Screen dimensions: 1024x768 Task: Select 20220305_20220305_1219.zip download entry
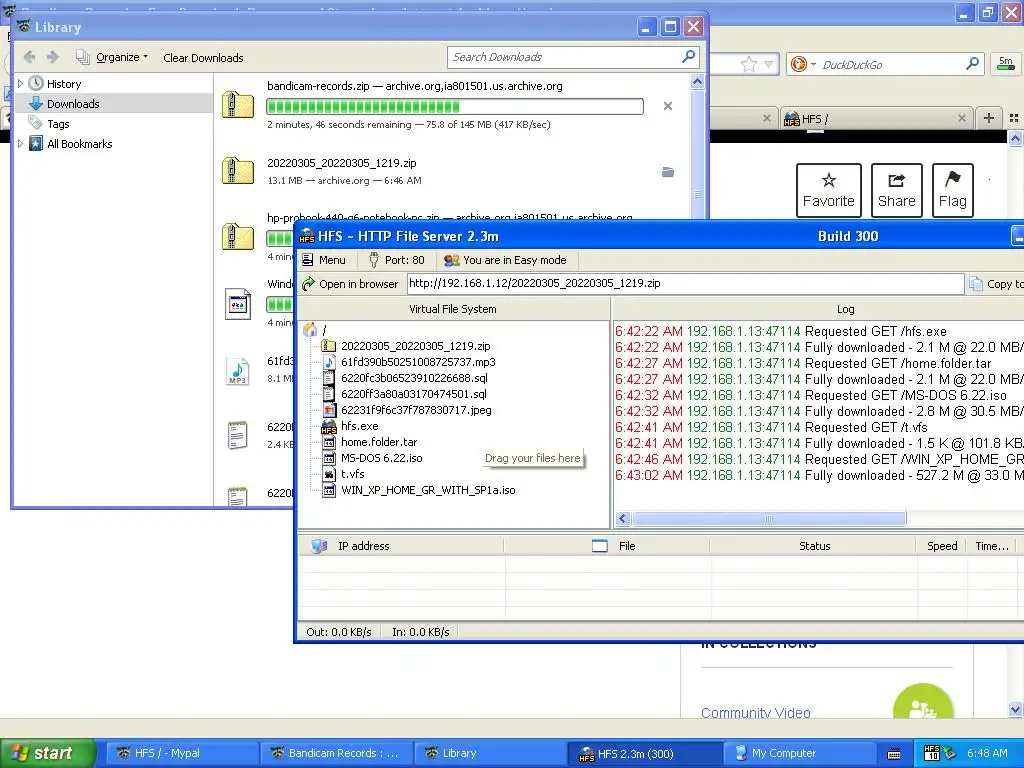(451, 171)
